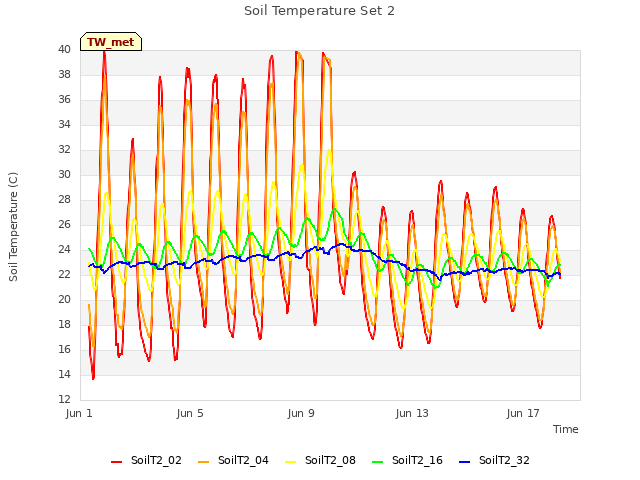The image size is (640, 480).
Task: Click the Jun 13 x-axis tick label
Action: coord(412,413)
